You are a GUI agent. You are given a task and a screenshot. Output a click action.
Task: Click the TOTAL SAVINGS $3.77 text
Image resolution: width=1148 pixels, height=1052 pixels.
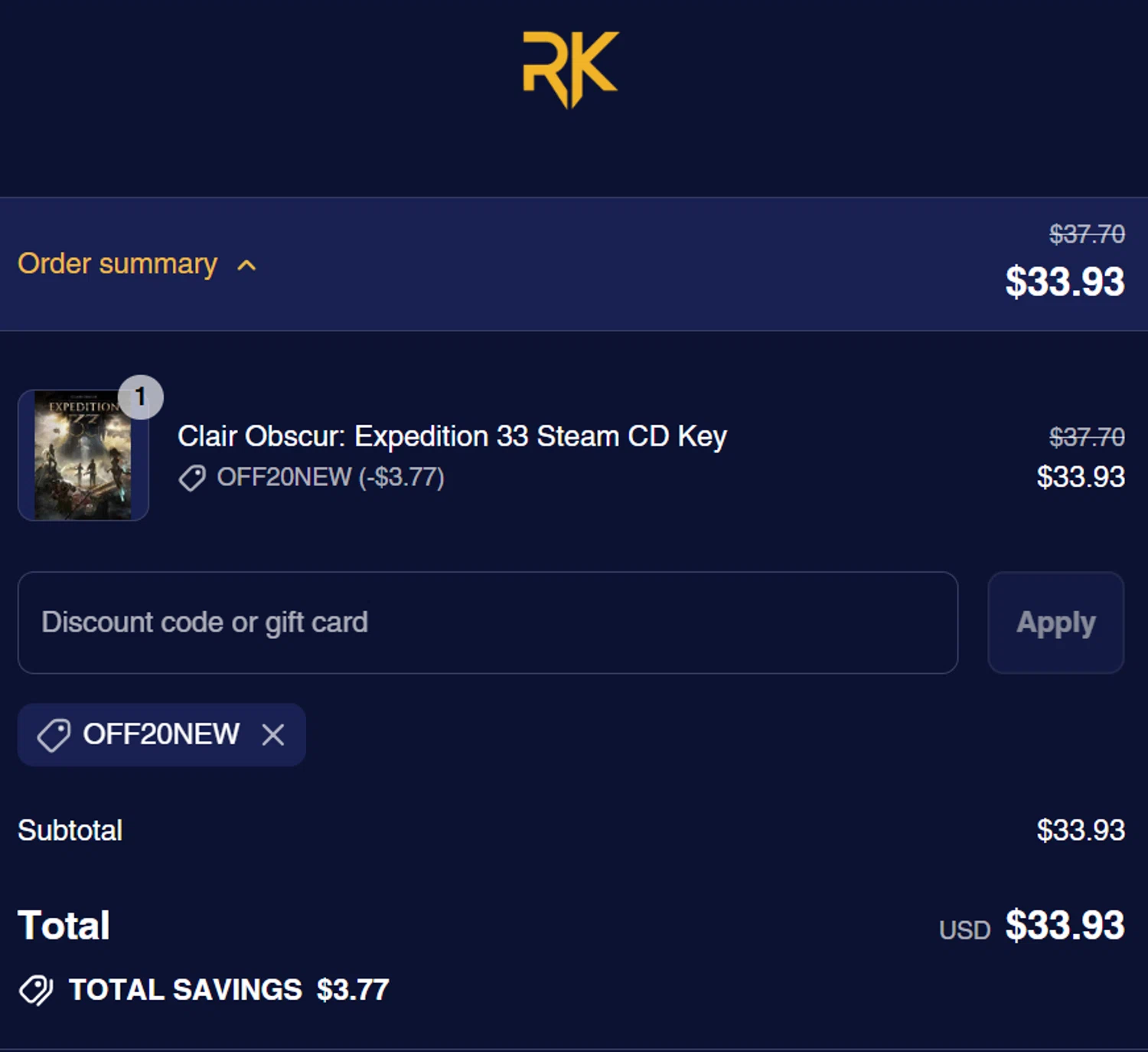[x=229, y=990]
